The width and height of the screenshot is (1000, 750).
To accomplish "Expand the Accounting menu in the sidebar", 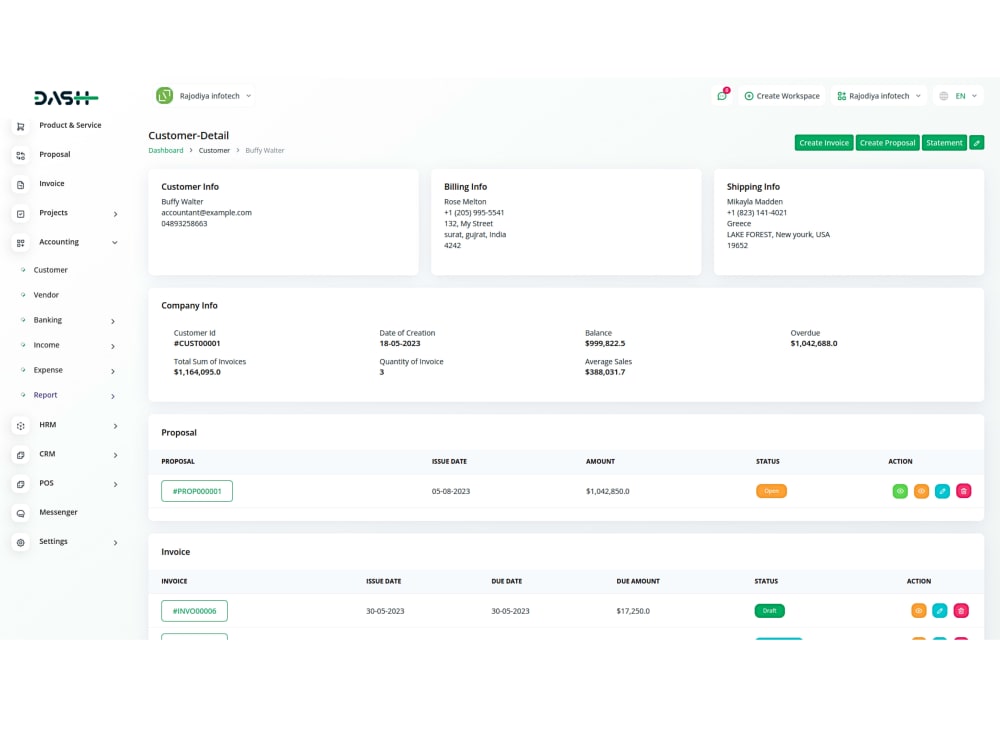I will click(58, 241).
